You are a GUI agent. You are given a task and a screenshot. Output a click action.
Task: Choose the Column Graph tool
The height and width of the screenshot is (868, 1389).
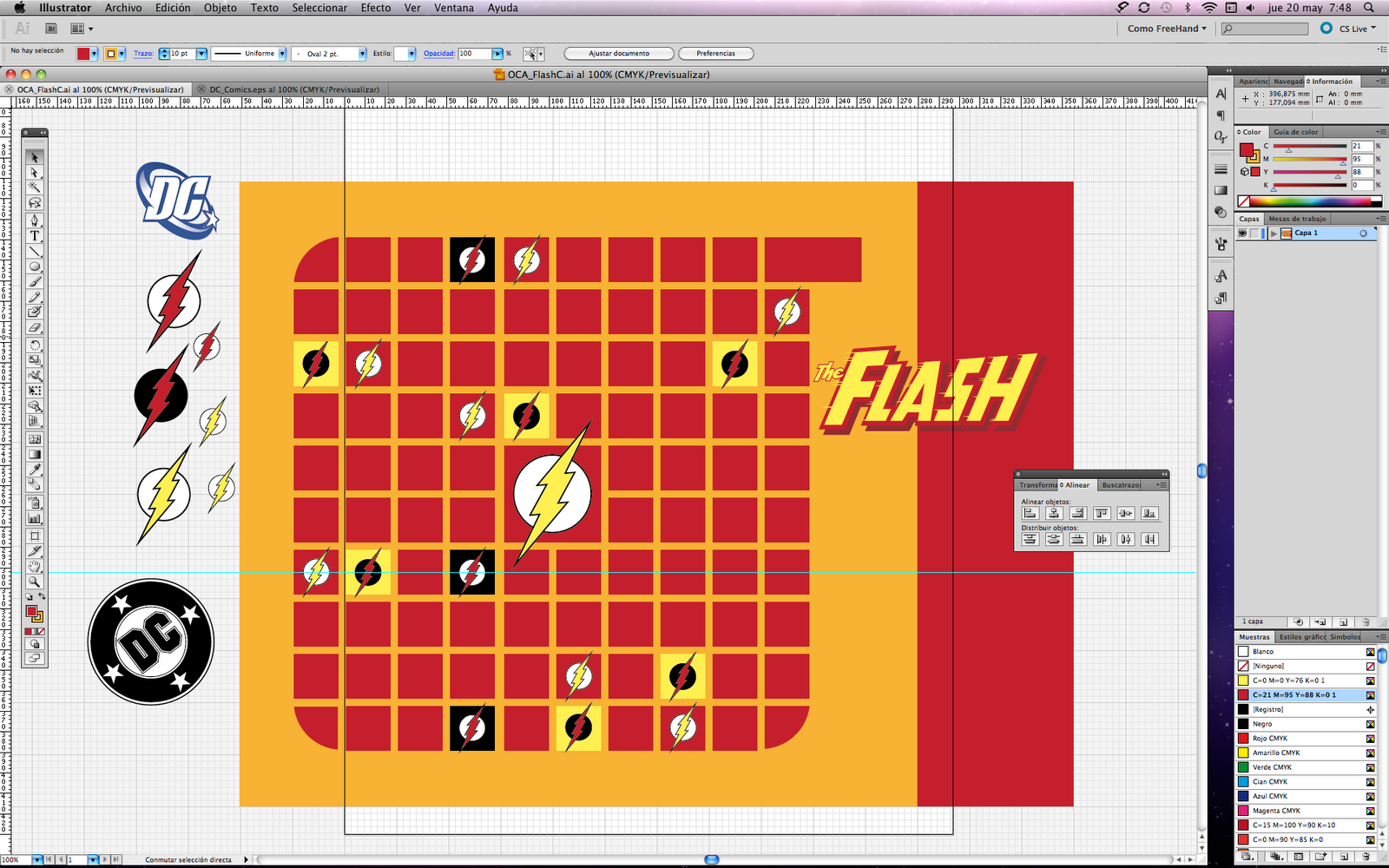coord(35,518)
